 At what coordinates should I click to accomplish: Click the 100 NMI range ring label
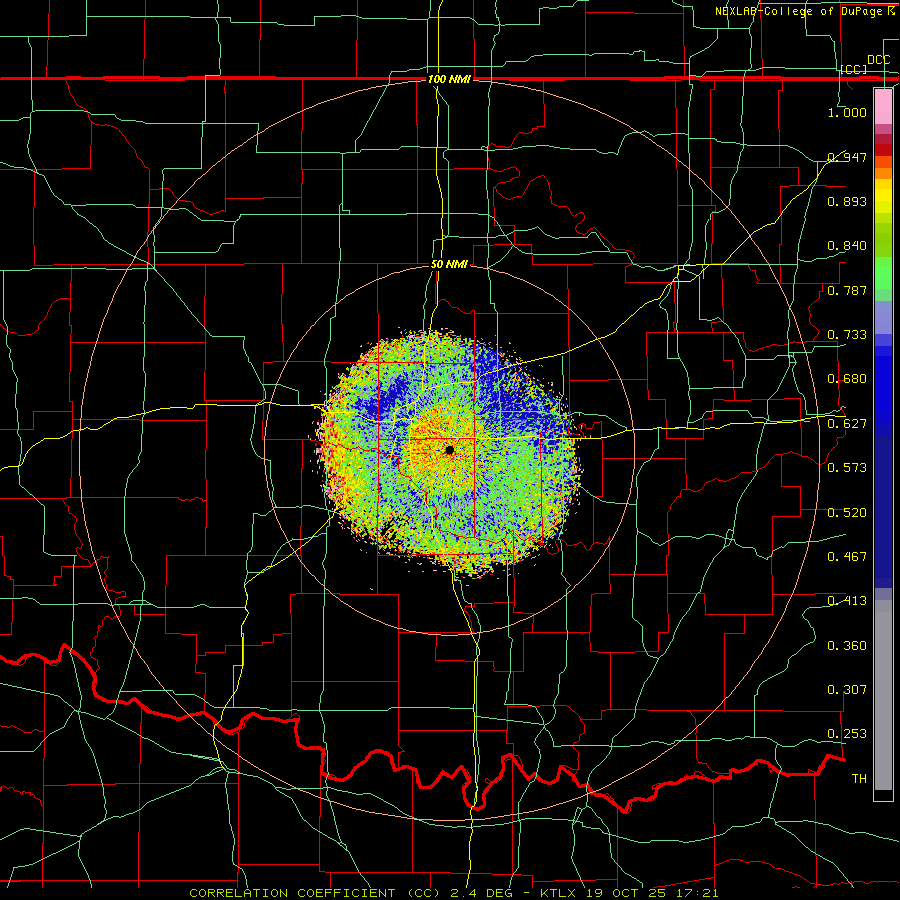pyautogui.click(x=449, y=79)
